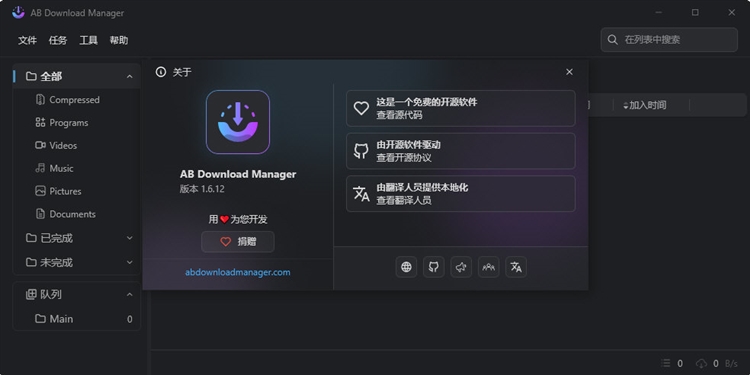Open the 任务 menu
The height and width of the screenshot is (375, 750).
point(58,41)
